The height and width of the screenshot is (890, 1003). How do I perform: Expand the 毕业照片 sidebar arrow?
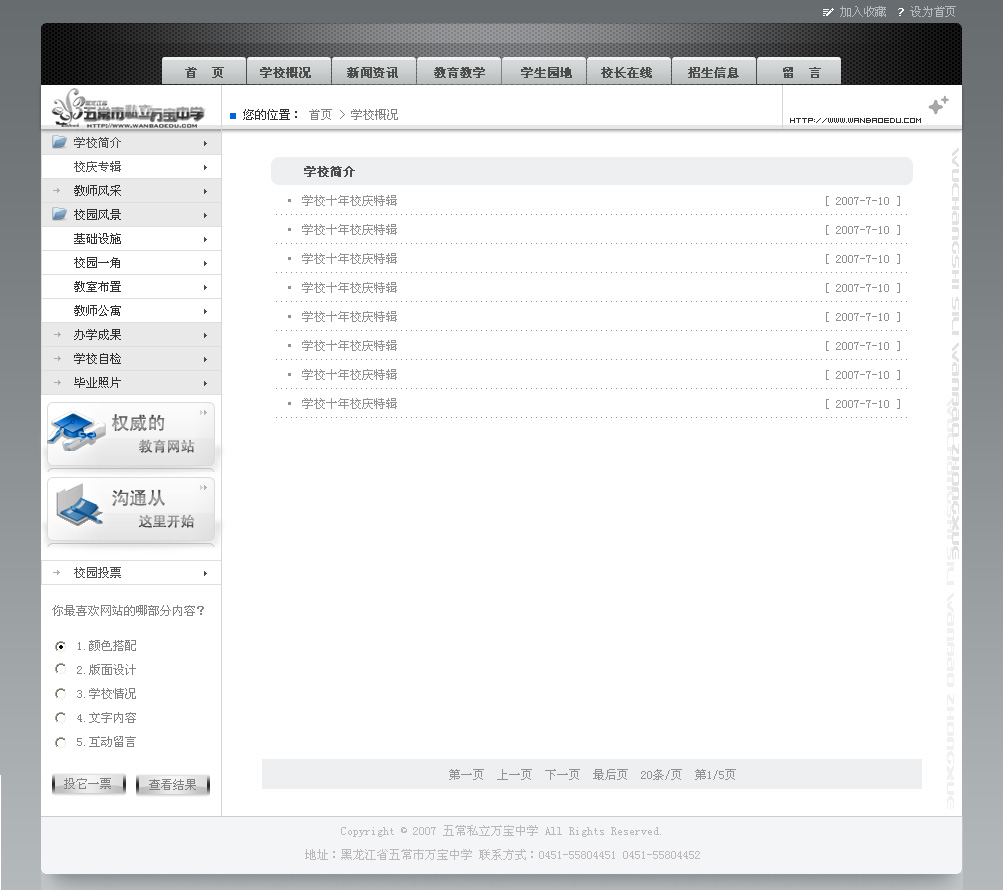(205, 383)
